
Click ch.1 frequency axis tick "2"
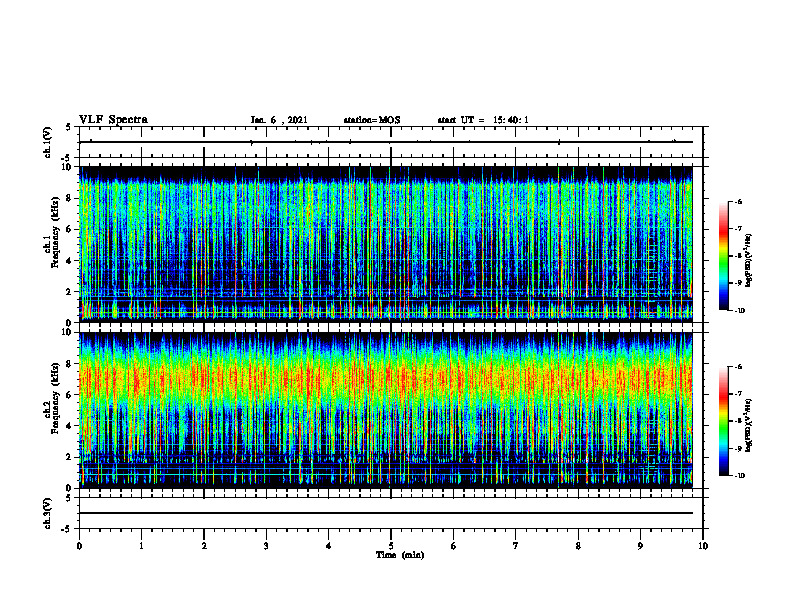coord(69,292)
